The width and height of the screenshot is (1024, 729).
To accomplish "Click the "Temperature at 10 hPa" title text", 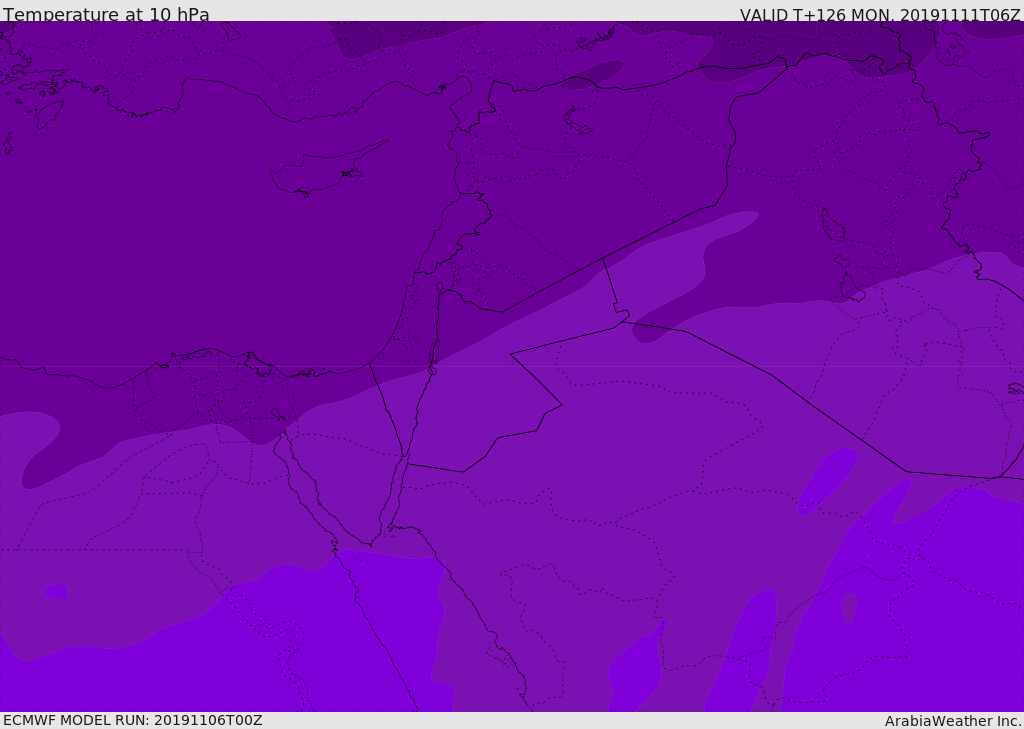I will point(106,14).
